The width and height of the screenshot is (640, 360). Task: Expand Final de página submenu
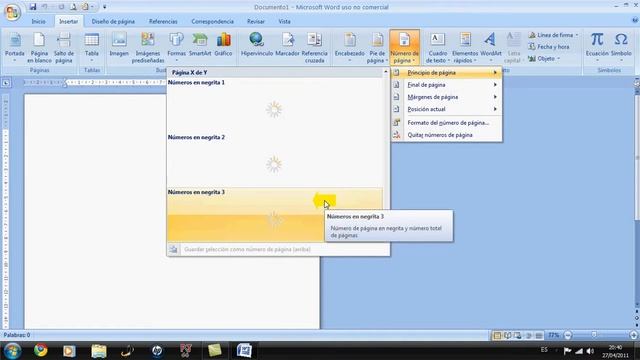[x=447, y=85]
